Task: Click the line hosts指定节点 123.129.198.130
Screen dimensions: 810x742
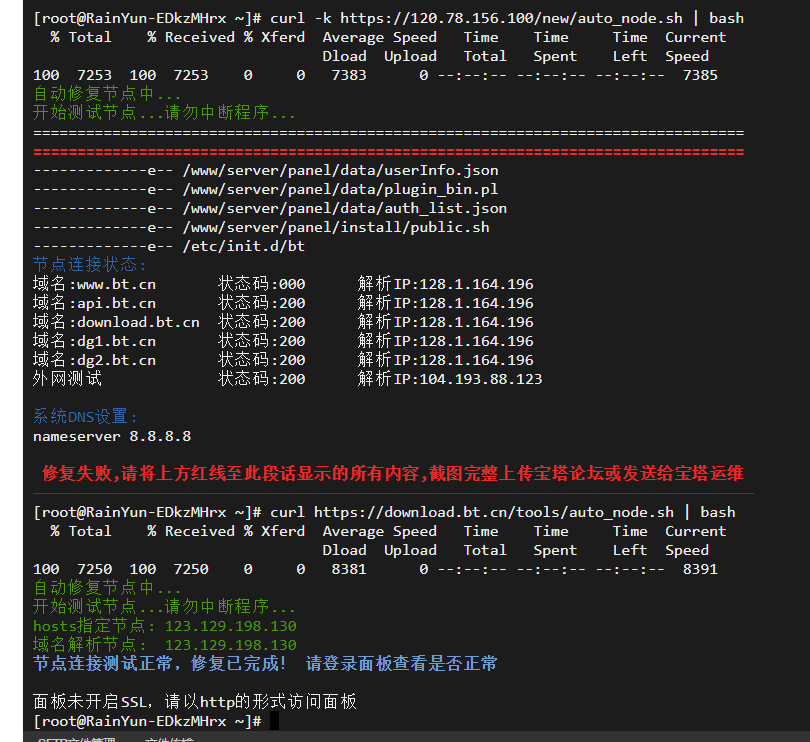Action: coord(165,626)
